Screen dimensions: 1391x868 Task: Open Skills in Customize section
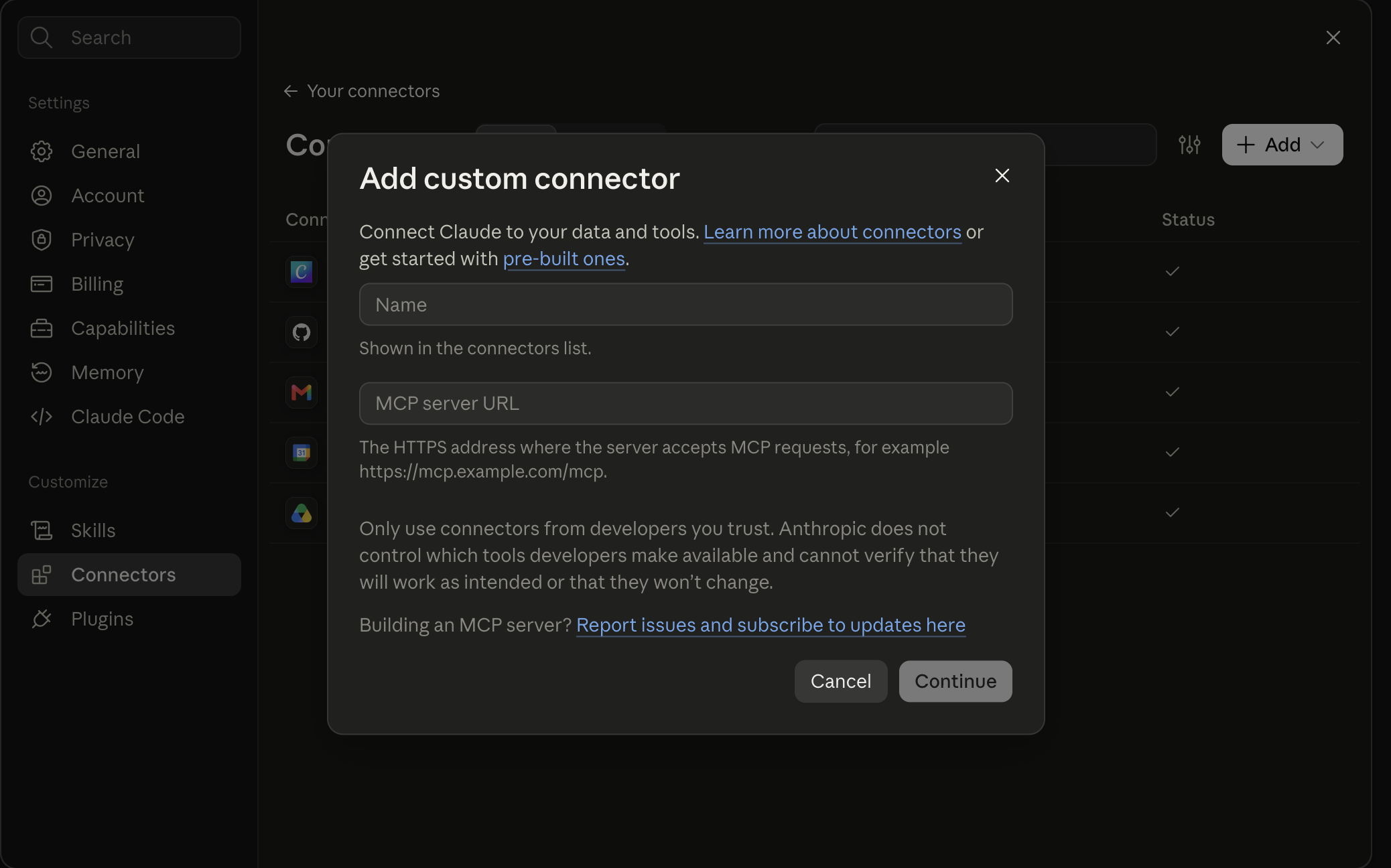129,530
